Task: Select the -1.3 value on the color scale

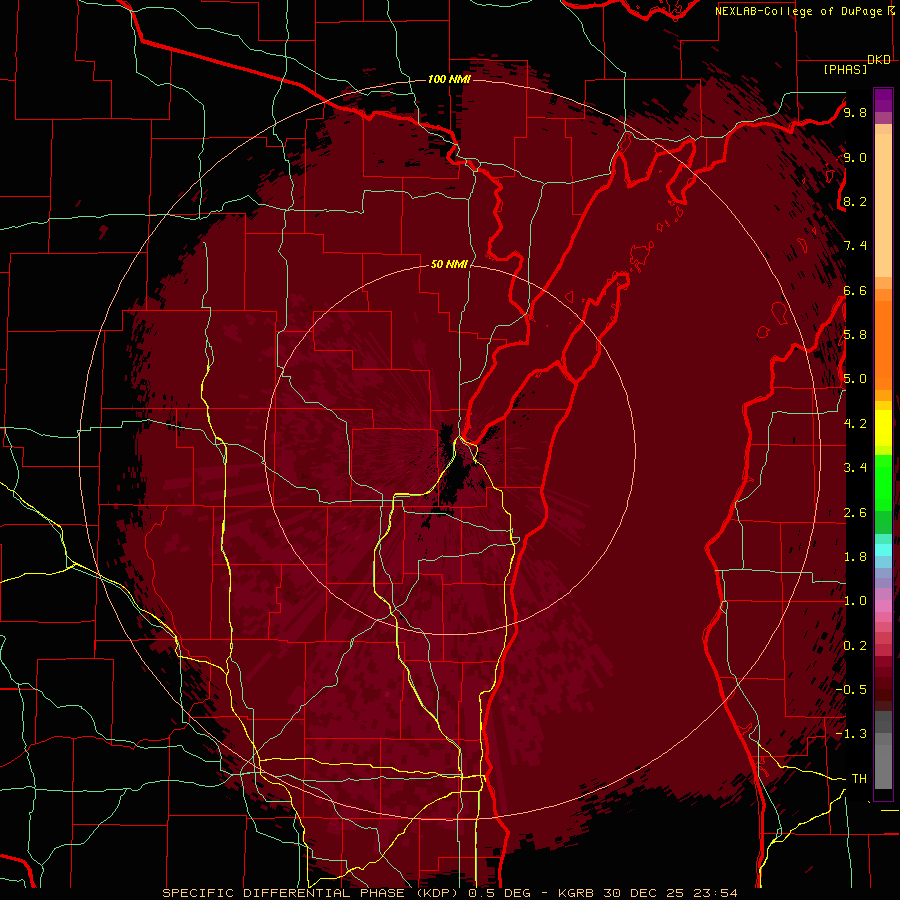Action: [x=851, y=734]
